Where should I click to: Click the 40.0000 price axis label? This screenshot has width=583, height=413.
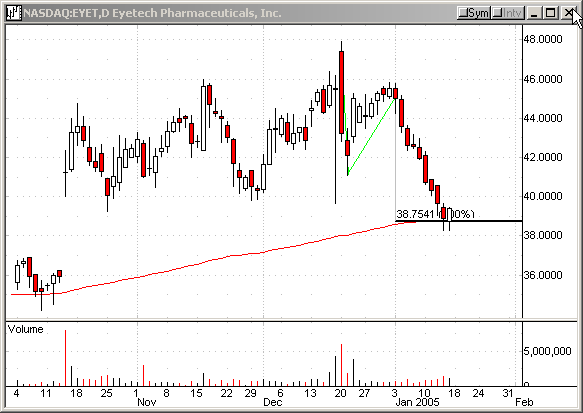click(543, 196)
